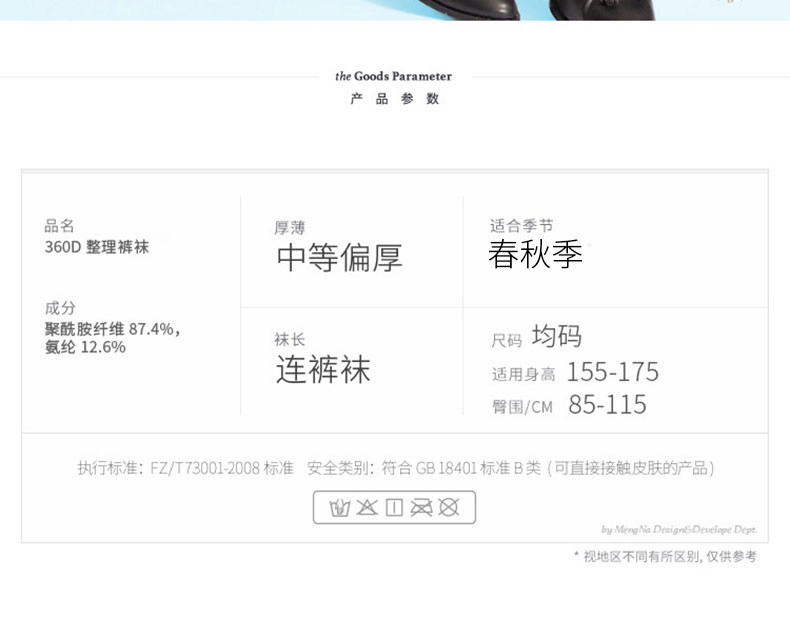
Task: Click the 适用身高 label
Action: [523, 374]
